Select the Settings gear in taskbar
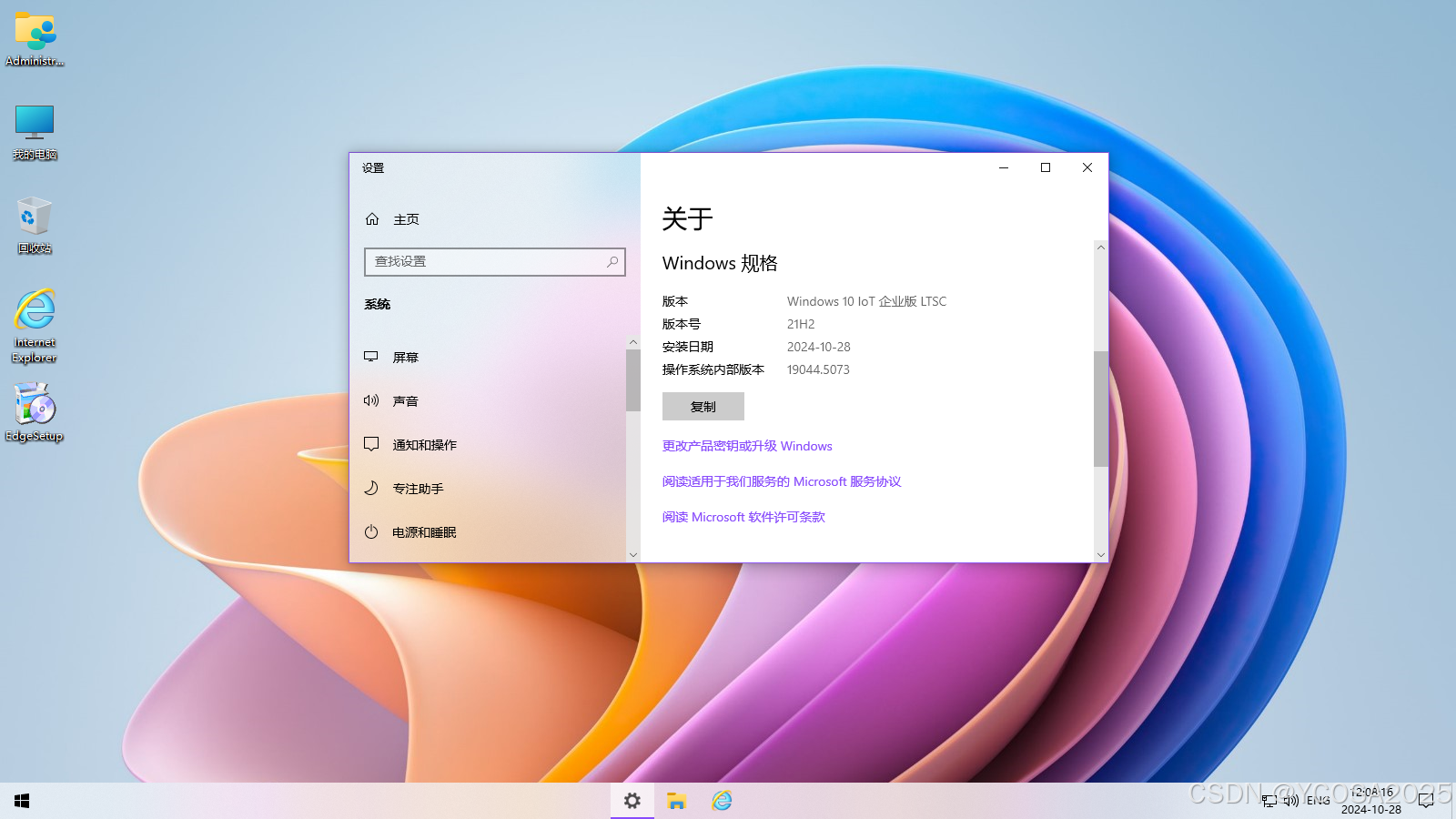The height and width of the screenshot is (819, 1456). pyautogui.click(x=632, y=801)
